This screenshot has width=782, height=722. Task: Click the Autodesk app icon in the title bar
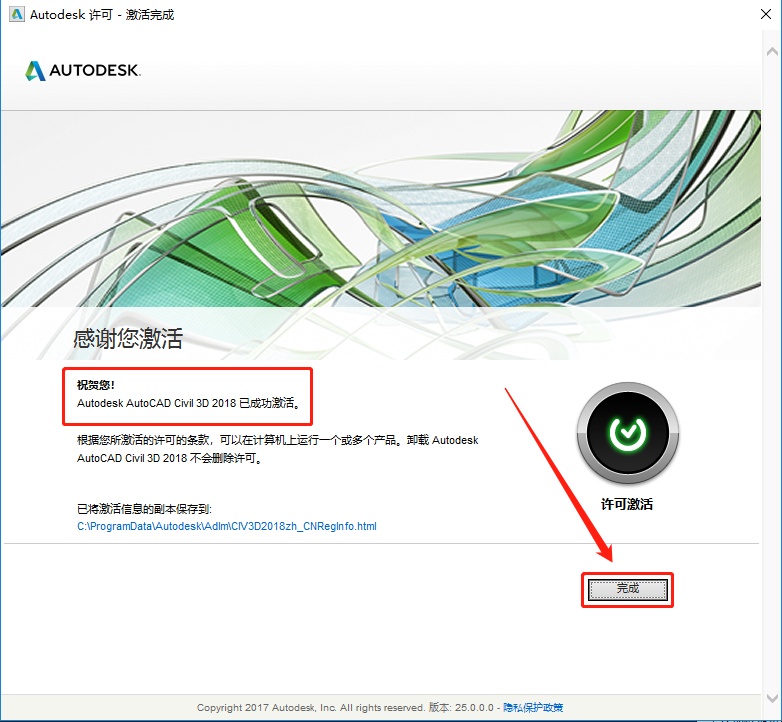point(16,14)
